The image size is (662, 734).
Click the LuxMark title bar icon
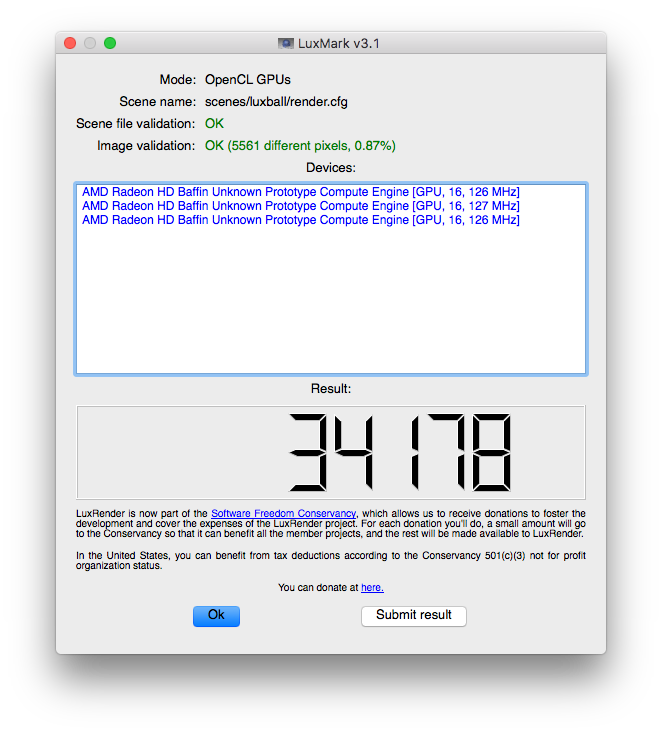click(x=286, y=44)
